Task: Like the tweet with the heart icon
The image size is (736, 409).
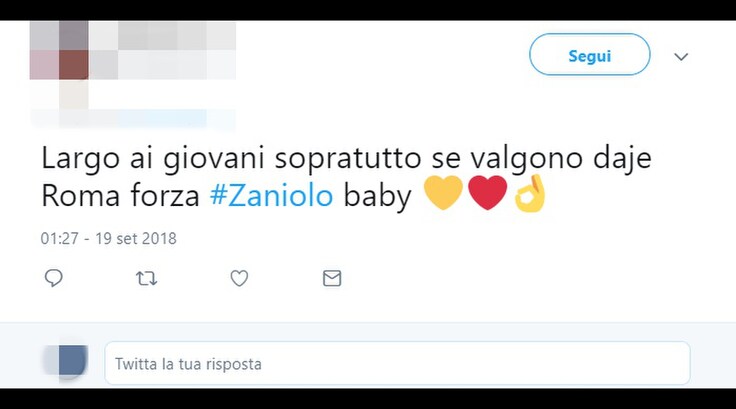Action: point(239,278)
